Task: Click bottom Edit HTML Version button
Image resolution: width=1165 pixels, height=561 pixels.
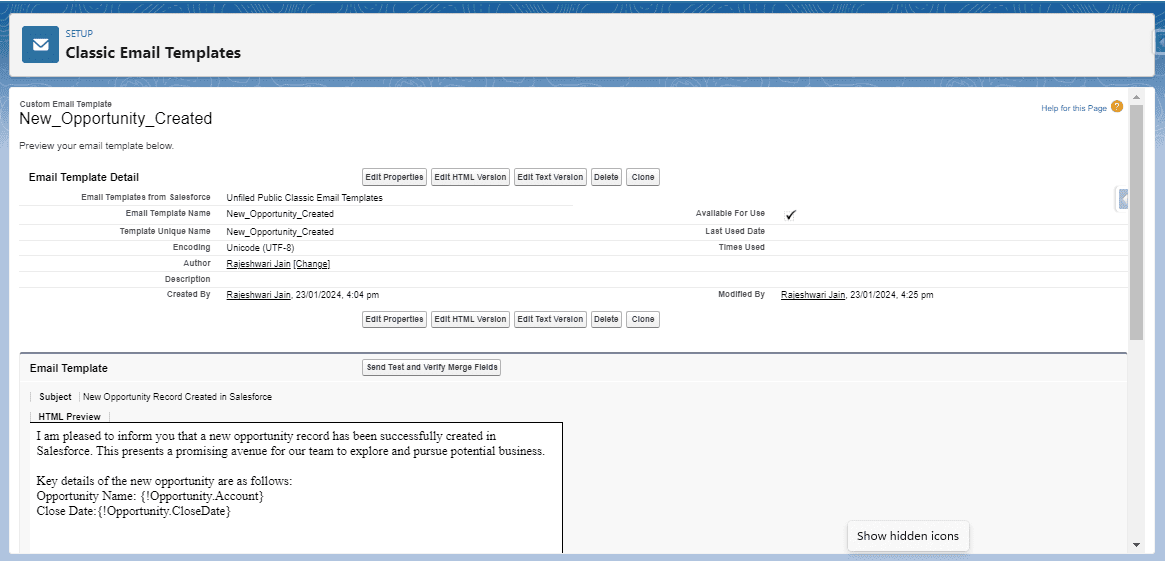Action: (x=470, y=319)
